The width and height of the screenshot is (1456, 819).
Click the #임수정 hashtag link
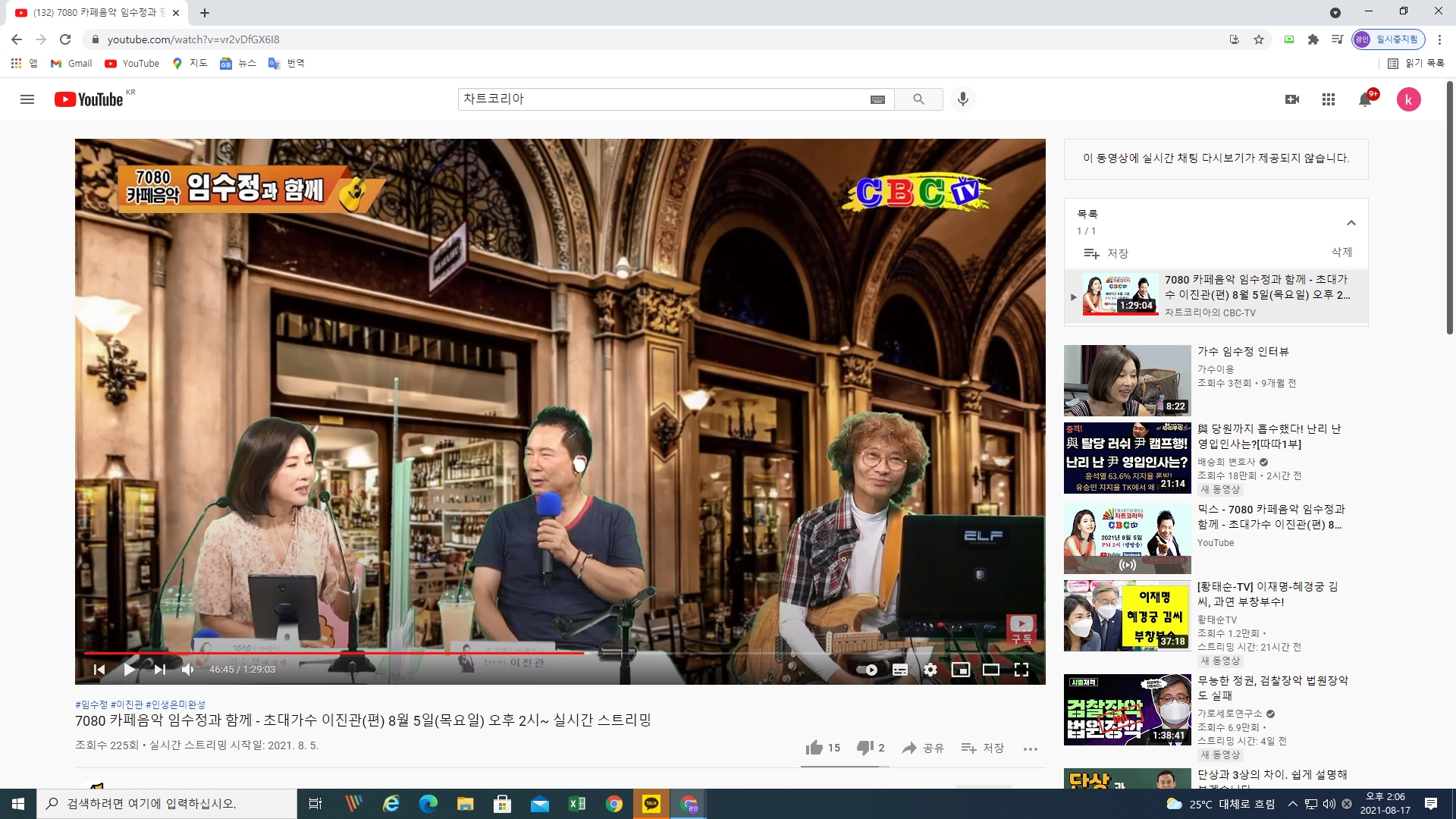coord(91,704)
